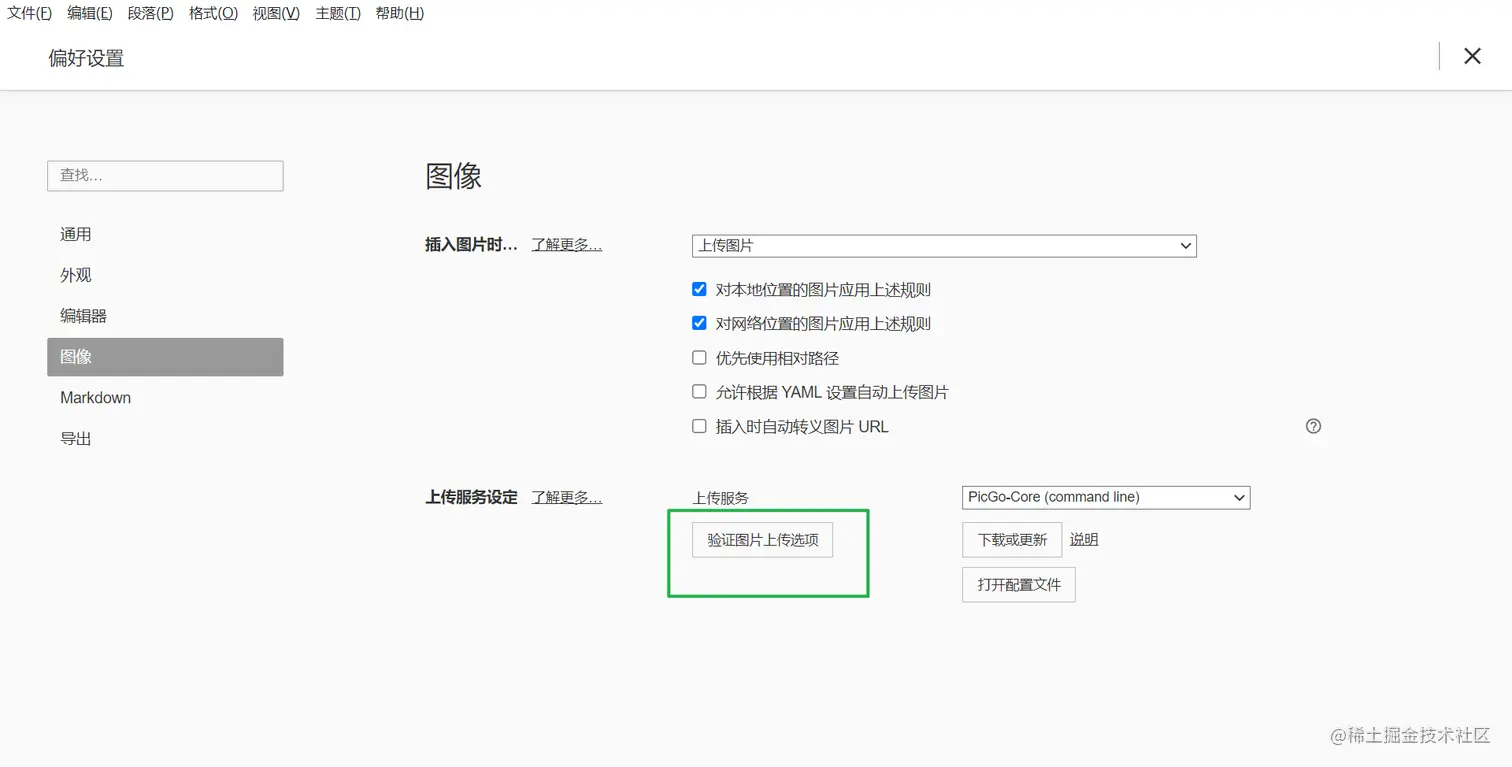The image size is (1512, 767).
Task: Open the 编辑(E) menu
Action: click(x=90, y=13)
